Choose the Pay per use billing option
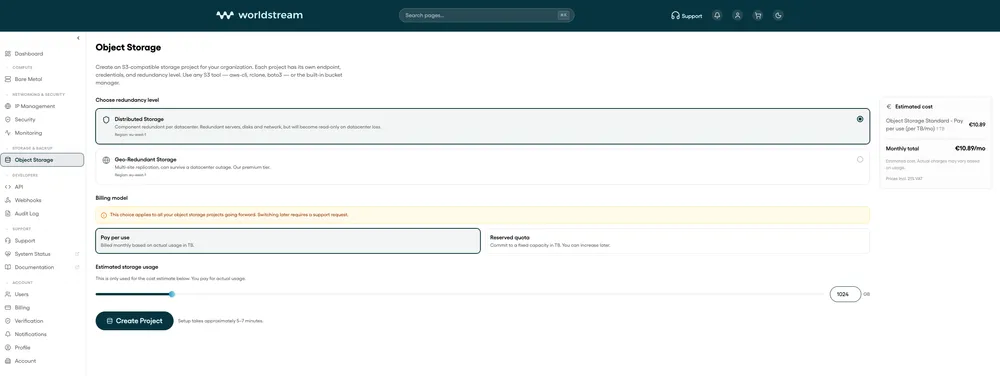The height and width of the screenshot is (376, 1000). click(288, 241)
